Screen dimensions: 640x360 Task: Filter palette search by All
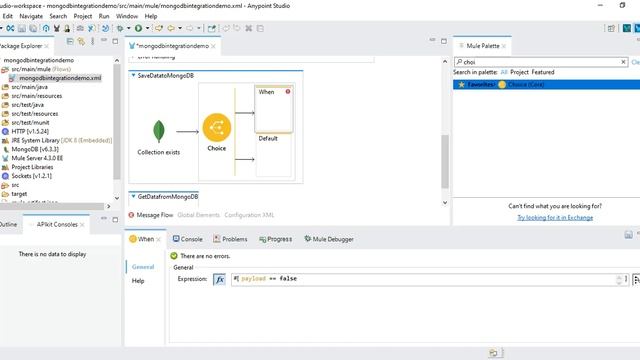[x=504, y=72]
